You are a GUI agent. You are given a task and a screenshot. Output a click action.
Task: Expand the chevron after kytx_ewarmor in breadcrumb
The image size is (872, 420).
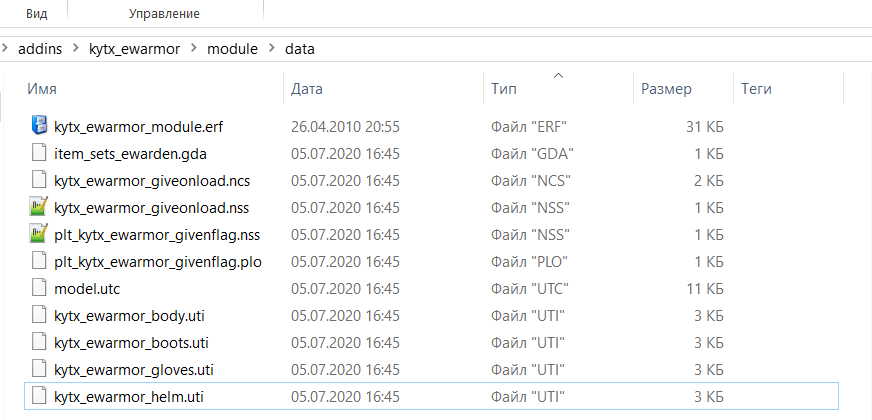tap(194, 48)
